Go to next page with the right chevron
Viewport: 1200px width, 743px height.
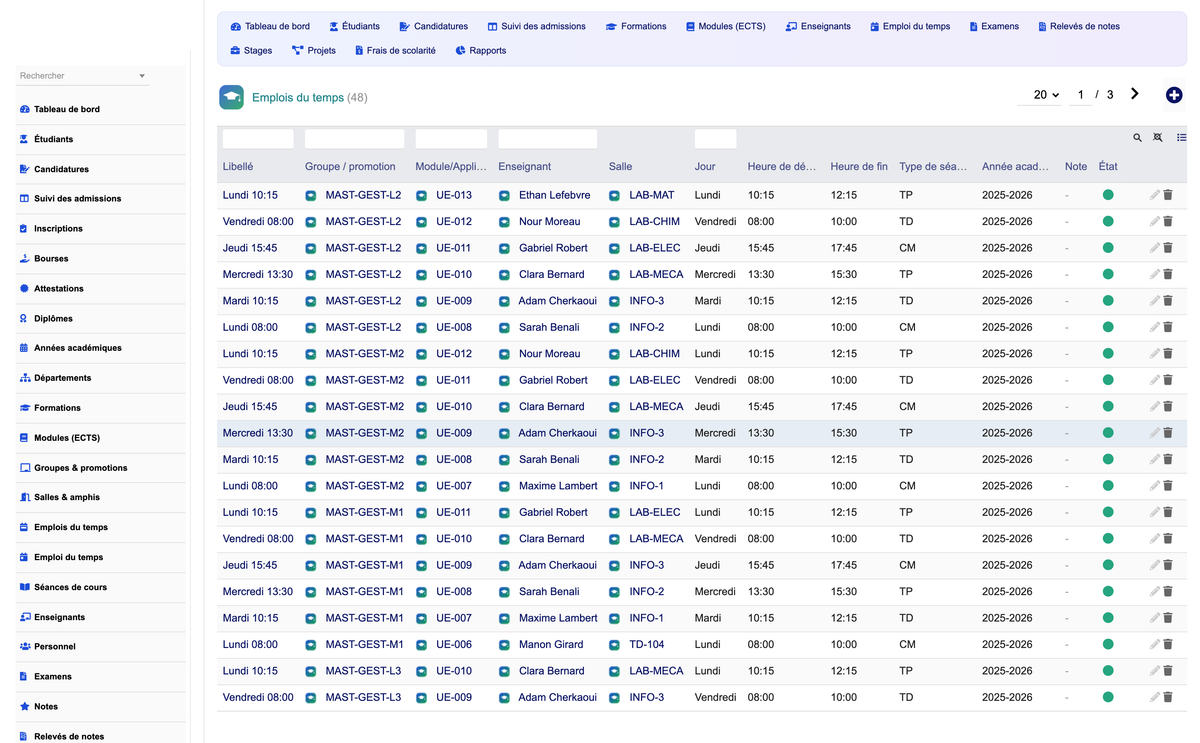tap(1135, 94)
